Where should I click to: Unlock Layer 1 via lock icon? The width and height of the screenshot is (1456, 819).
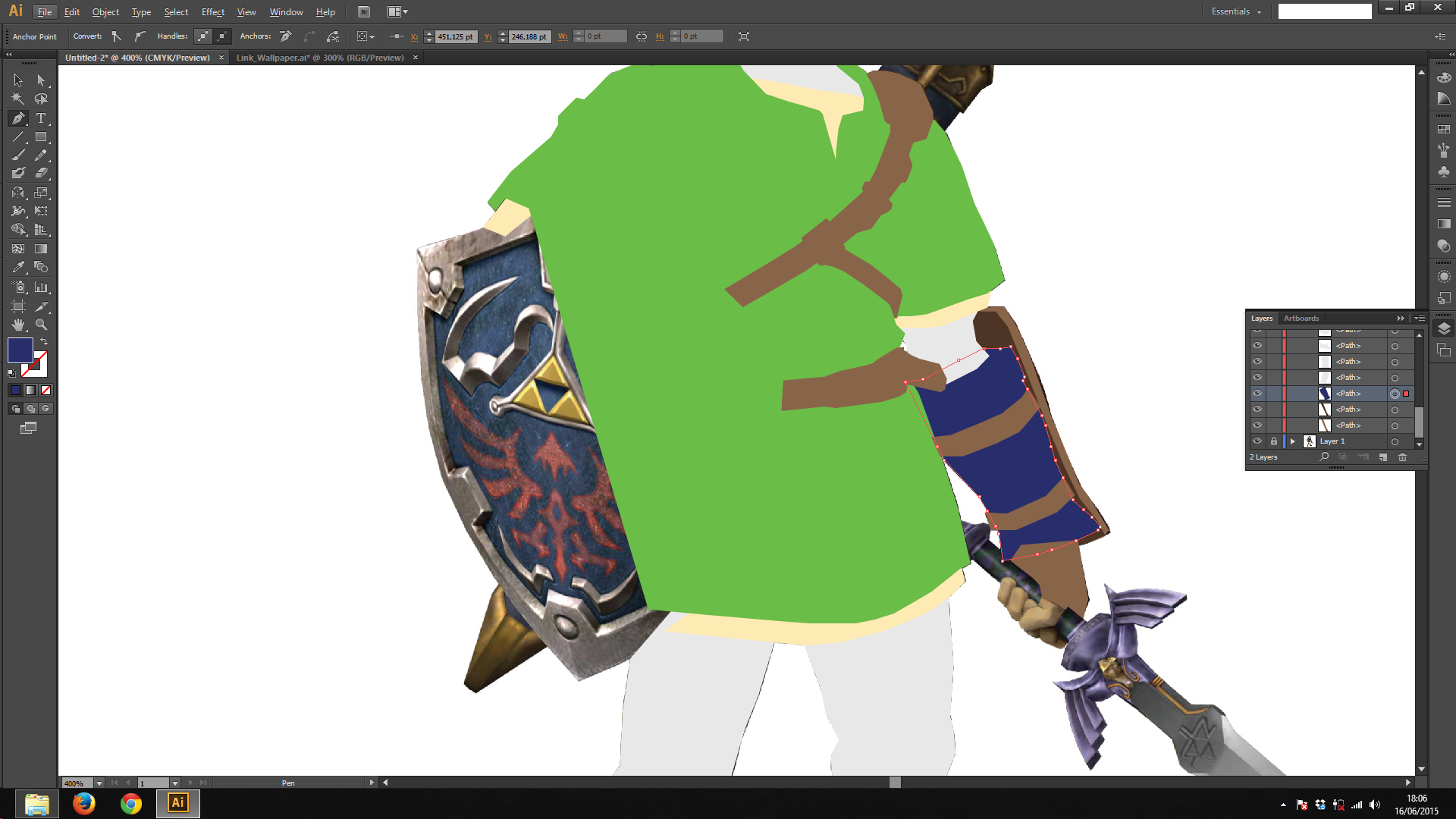(x=1274, y=441)
